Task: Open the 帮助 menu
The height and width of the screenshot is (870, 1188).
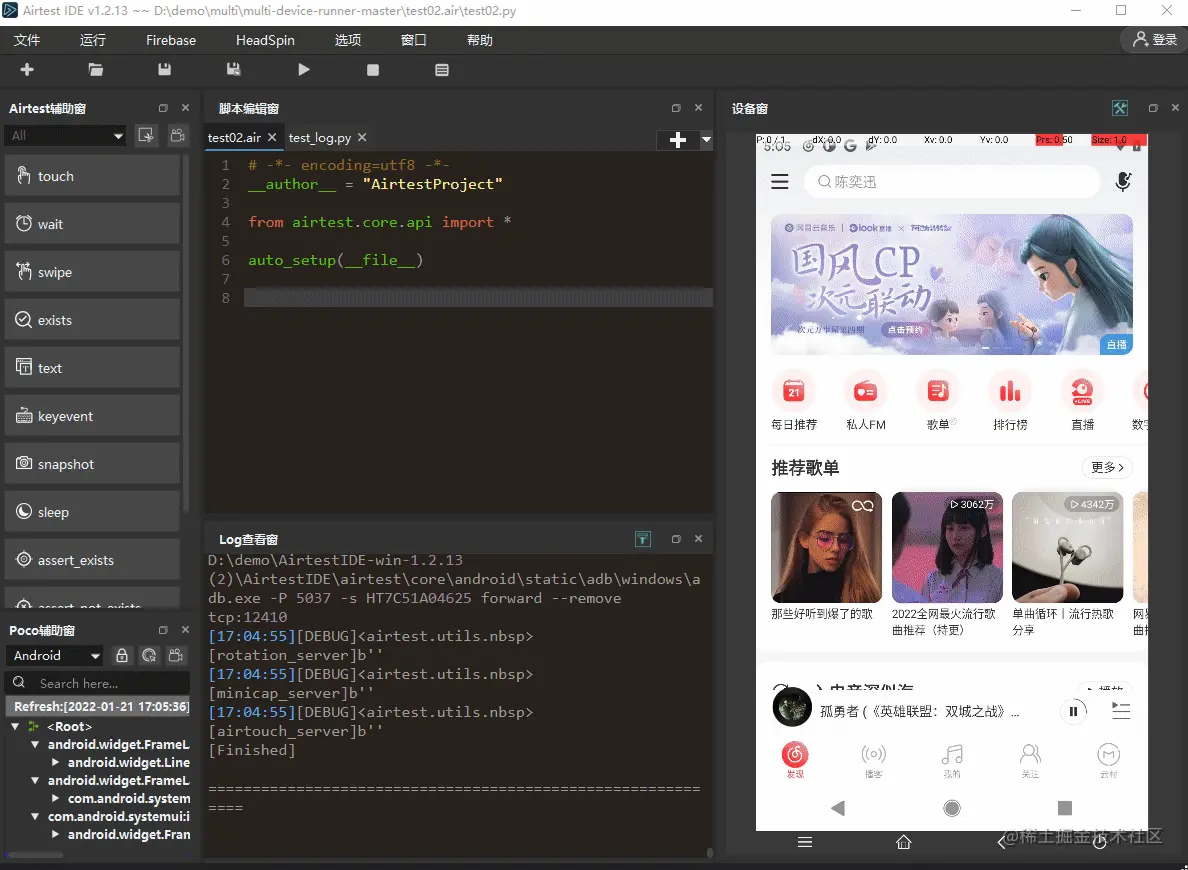Action: pos(480,40)
